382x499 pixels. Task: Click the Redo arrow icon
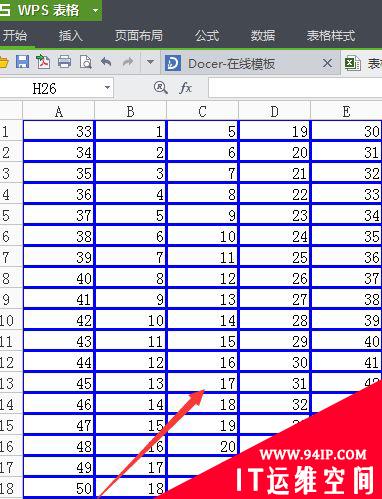pos(128,62)
